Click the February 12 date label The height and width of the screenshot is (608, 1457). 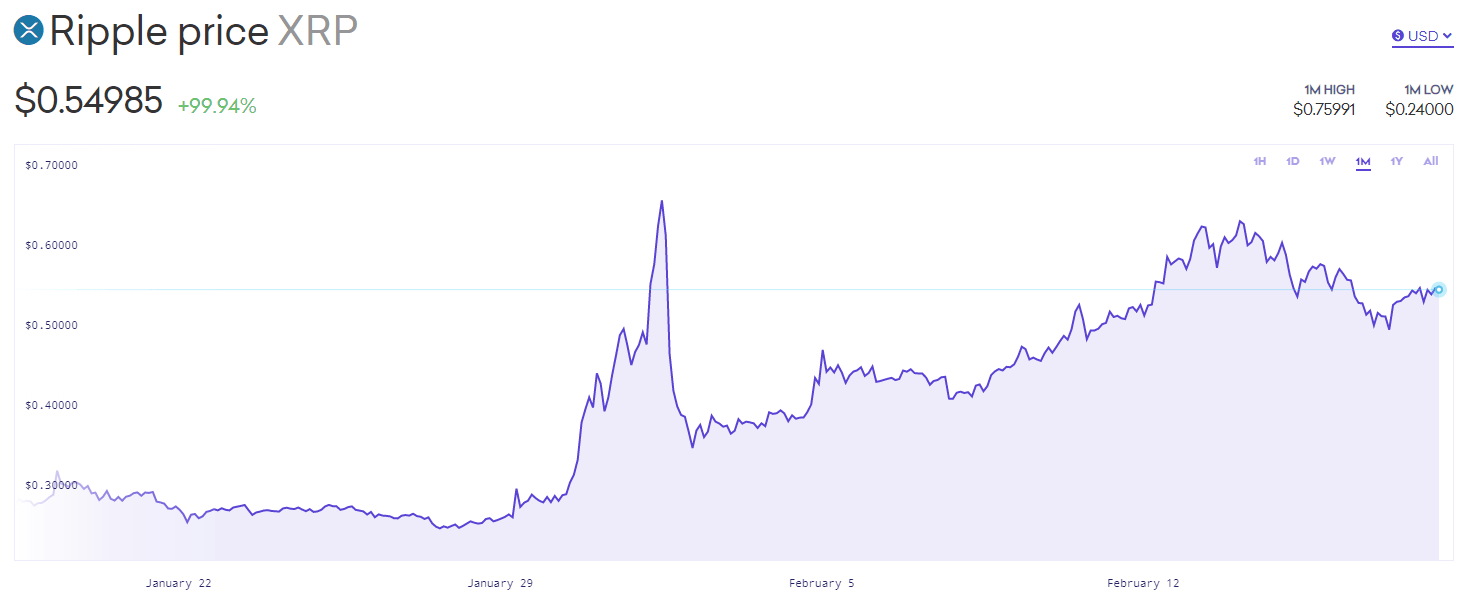pos(1142,583)
